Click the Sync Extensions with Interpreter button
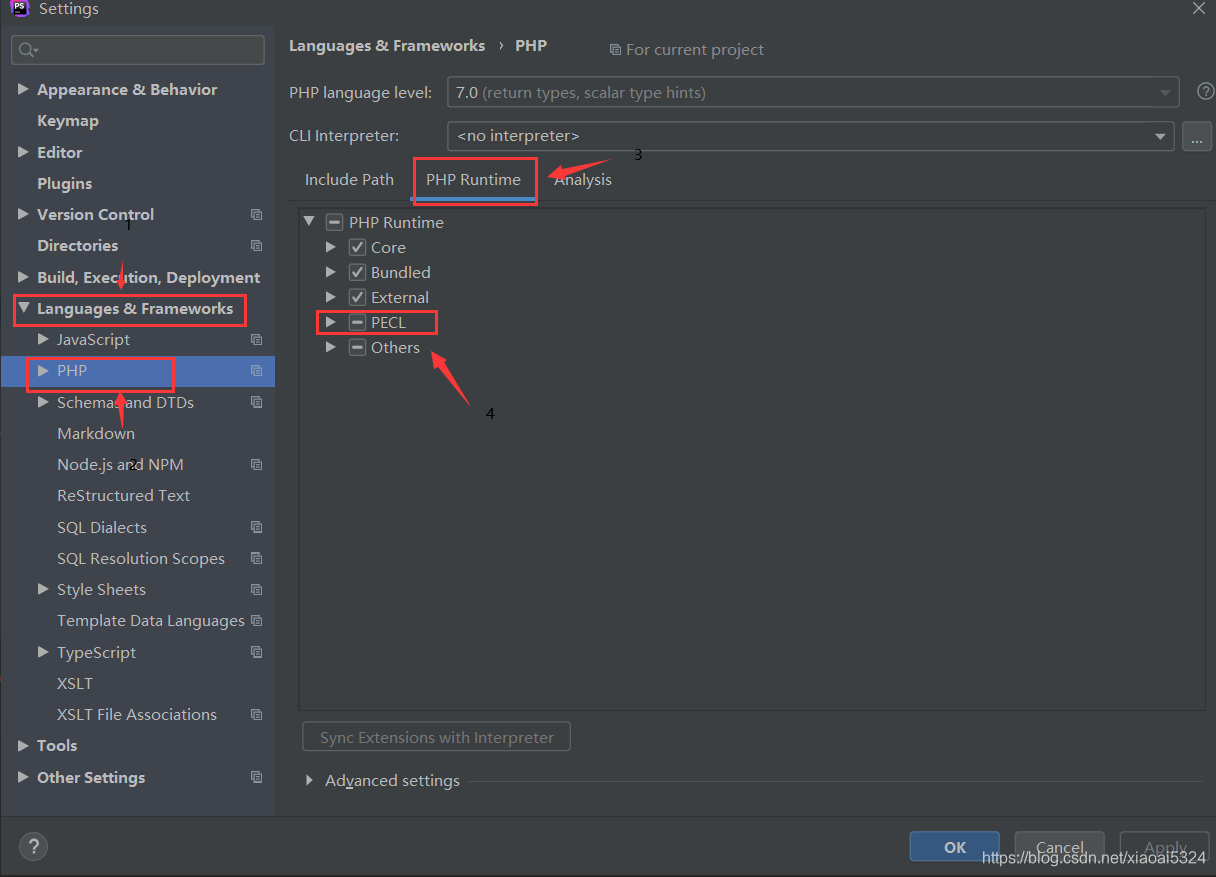1216x877 pixels. coord(436,736)
